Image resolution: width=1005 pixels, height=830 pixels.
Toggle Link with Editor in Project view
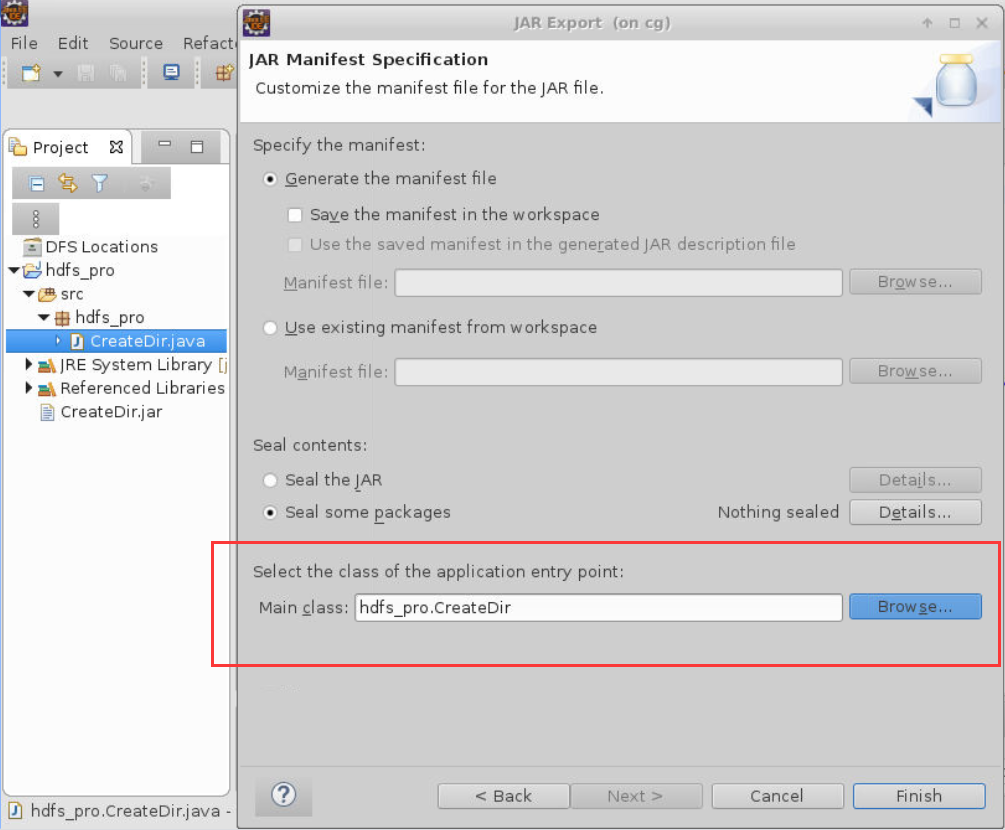tap(67, 184)
